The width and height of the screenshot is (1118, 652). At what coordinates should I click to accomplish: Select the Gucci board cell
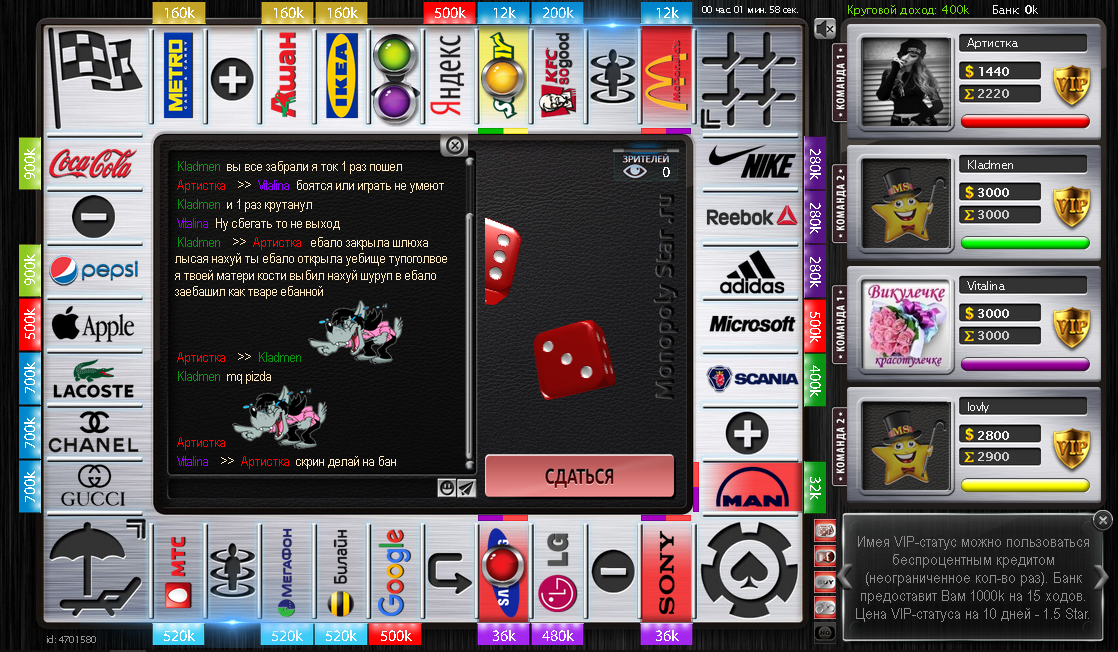point(93,487)
